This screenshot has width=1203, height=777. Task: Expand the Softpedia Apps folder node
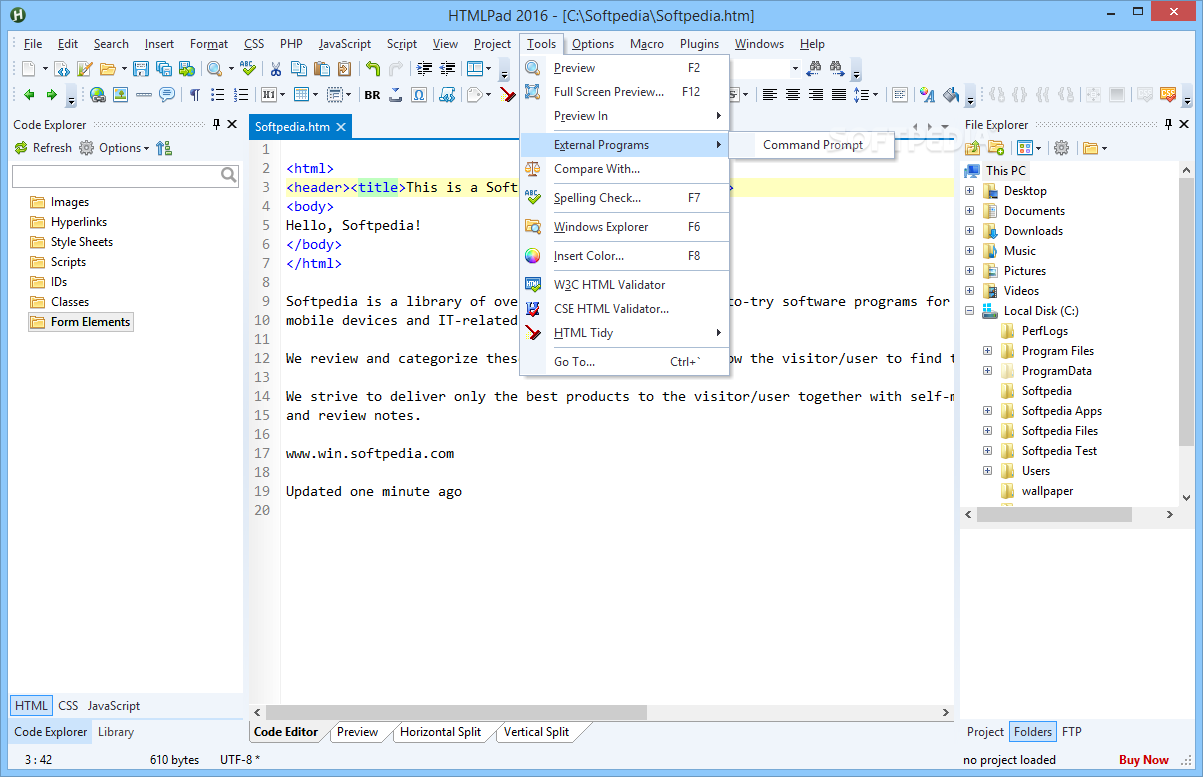click(x=987, y=411)
